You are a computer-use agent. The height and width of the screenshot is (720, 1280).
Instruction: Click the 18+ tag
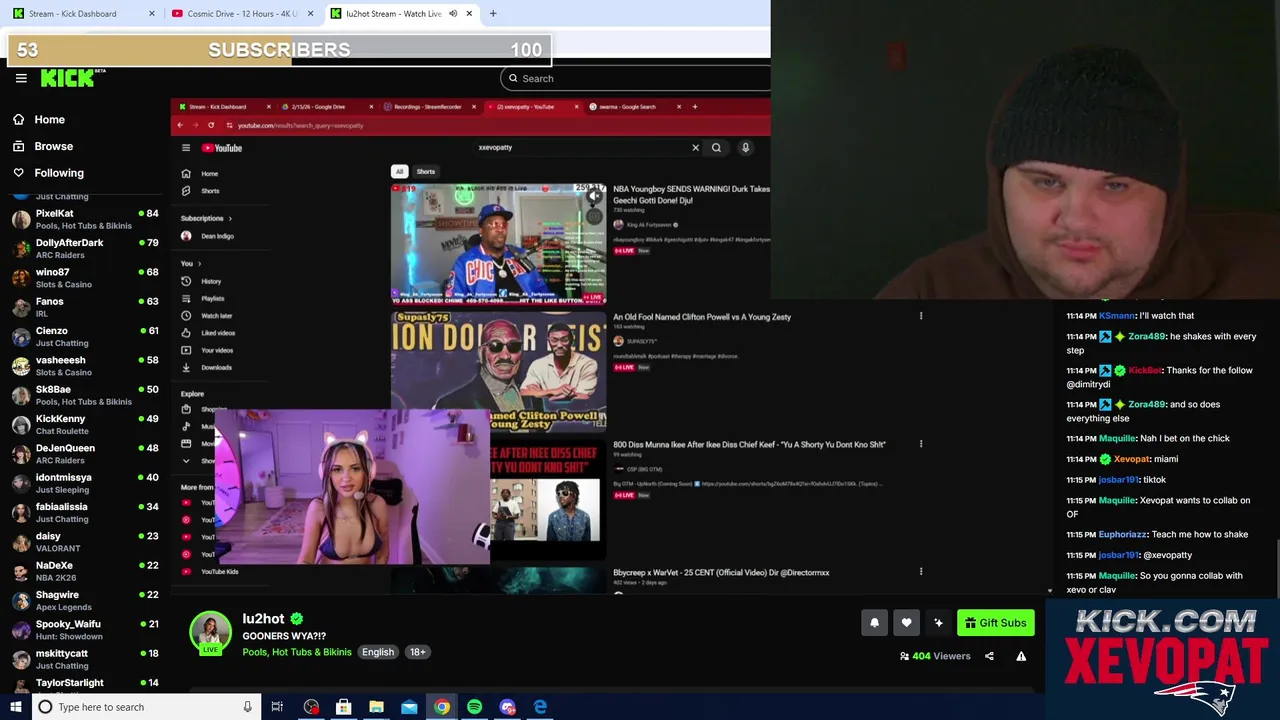pos(418,652)
